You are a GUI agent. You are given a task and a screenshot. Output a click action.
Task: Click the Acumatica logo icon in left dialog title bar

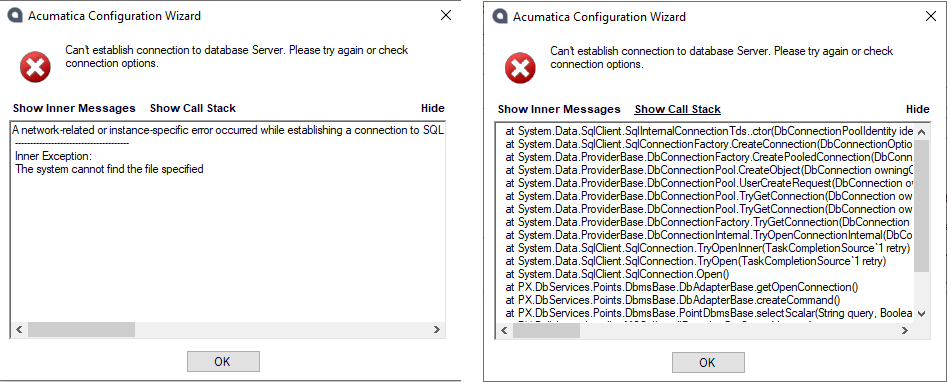point(15,16)
